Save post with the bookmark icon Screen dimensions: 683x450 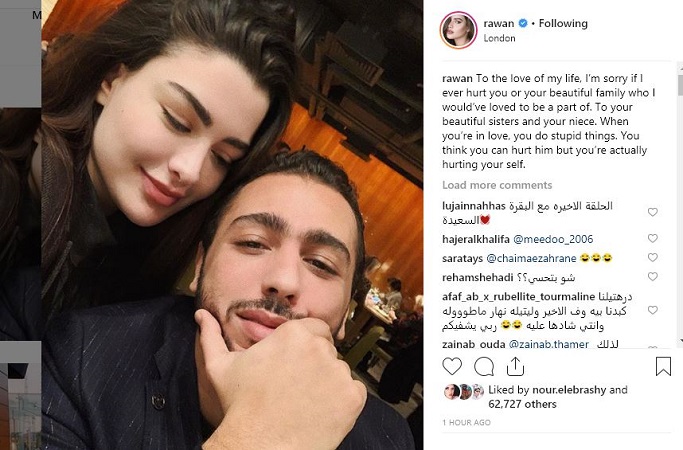click(x=663, y=366)
